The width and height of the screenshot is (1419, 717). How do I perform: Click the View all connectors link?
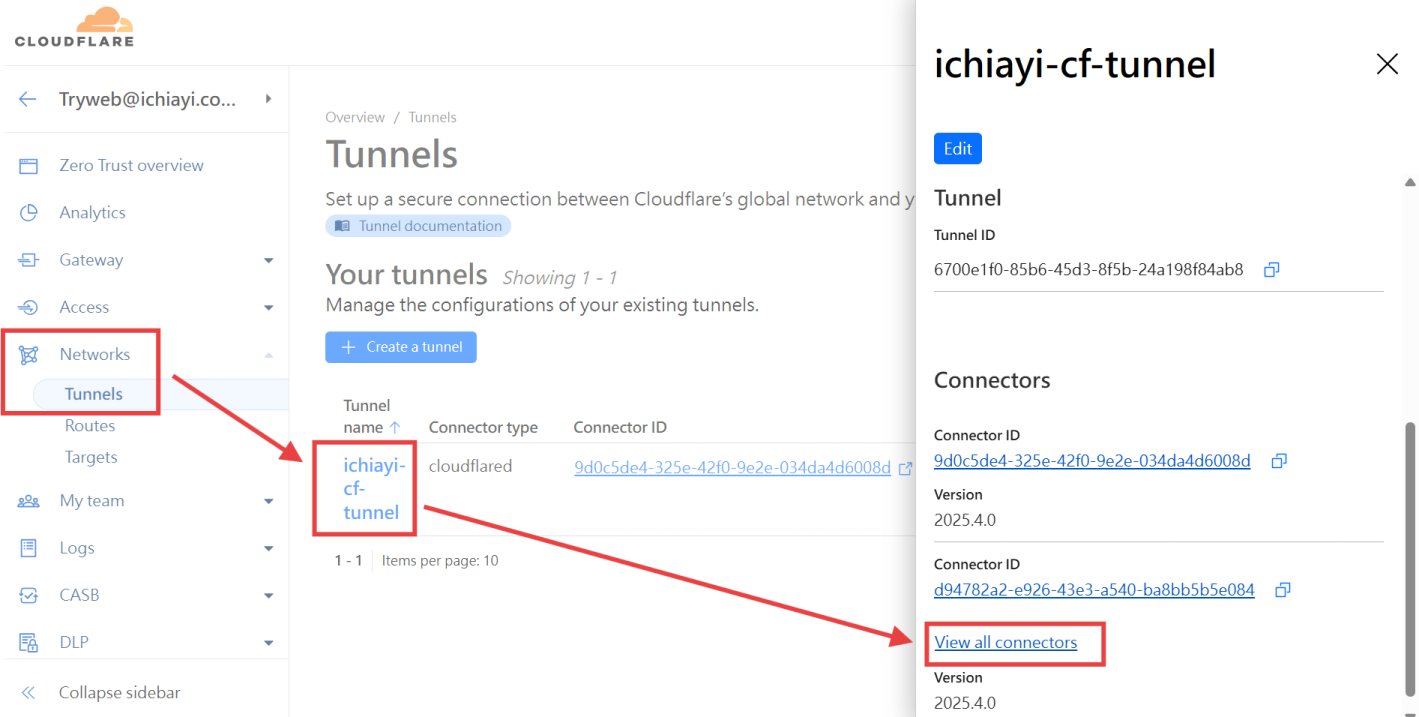[1005, 642]
